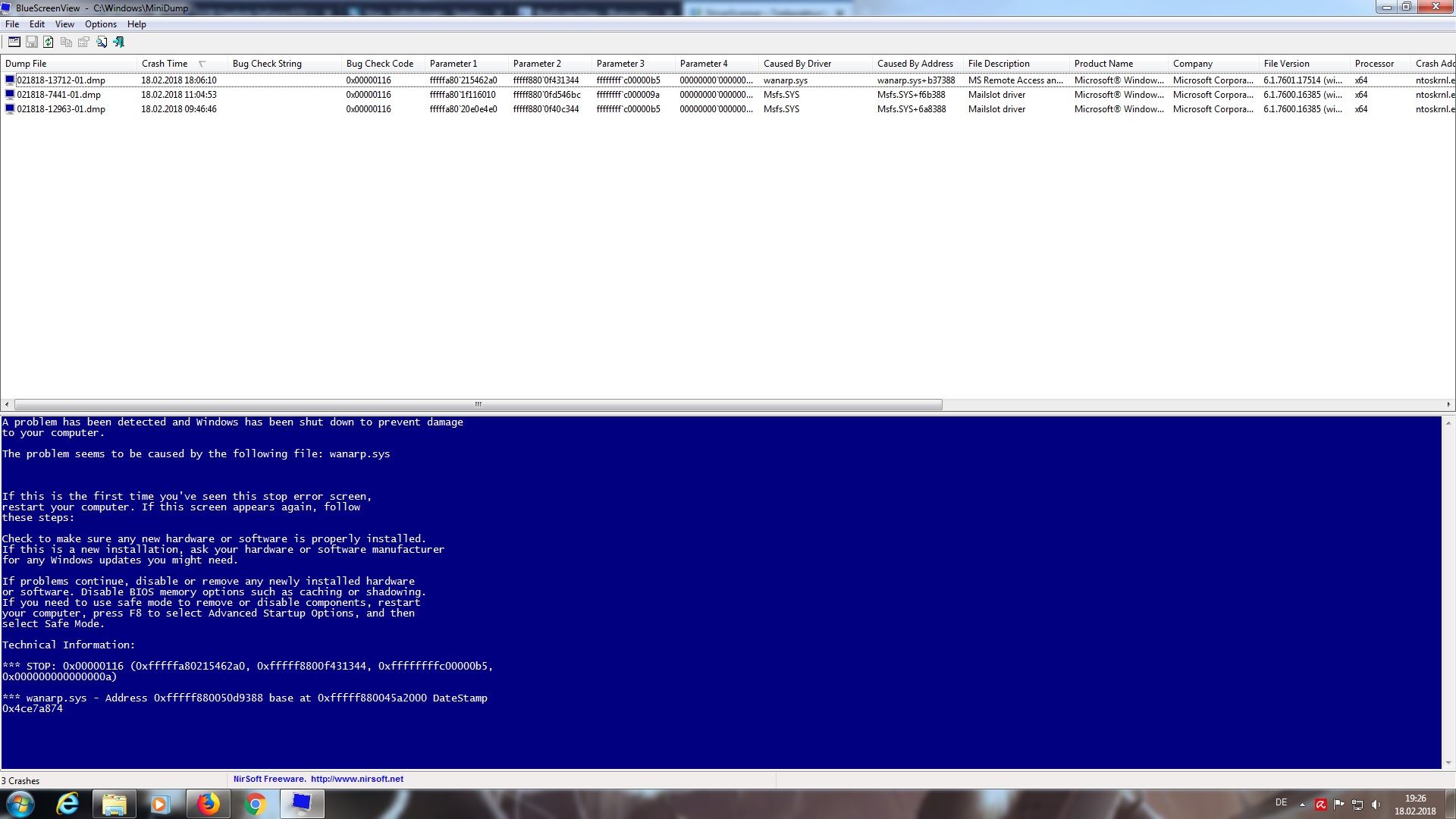Open the nirsoft.net website link

pyautogui.click(x=356, y=779)
